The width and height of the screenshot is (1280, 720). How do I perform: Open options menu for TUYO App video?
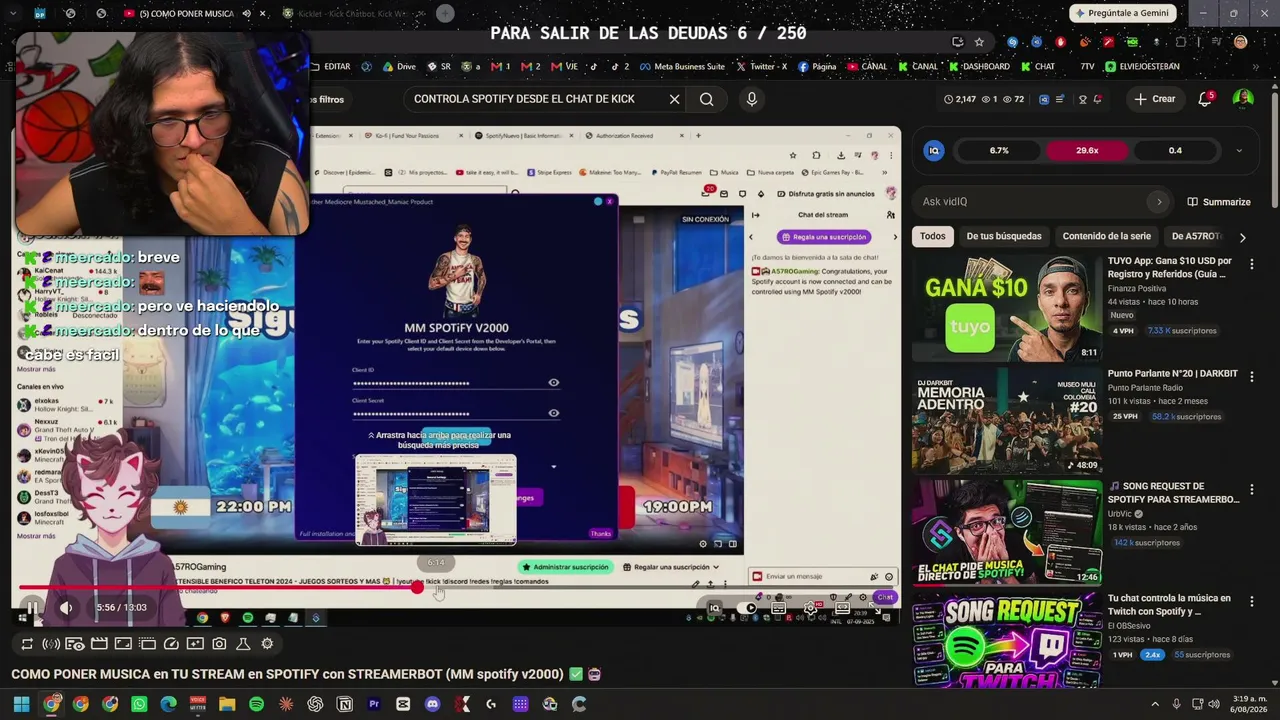click(x=1251, y=264)
